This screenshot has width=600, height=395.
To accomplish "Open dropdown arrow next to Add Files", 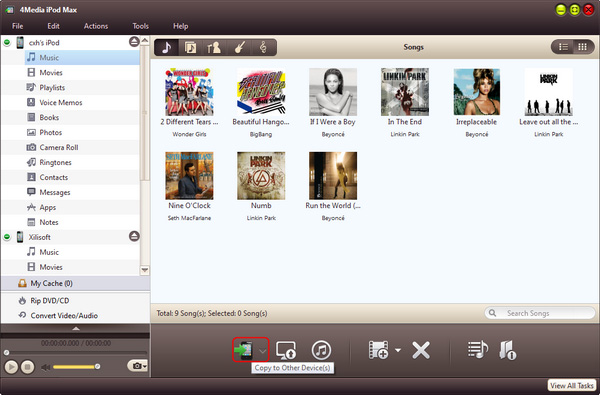I will tap(398, 350).
